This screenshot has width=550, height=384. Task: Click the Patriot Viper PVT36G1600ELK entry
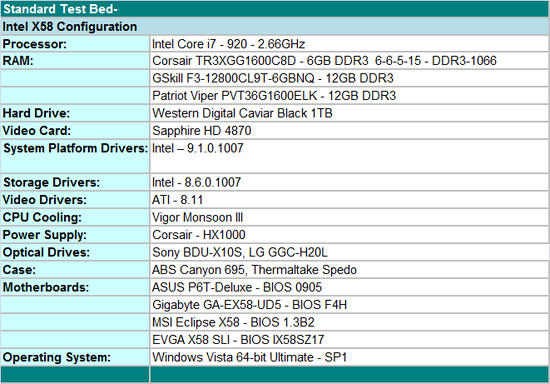(274, 96)
